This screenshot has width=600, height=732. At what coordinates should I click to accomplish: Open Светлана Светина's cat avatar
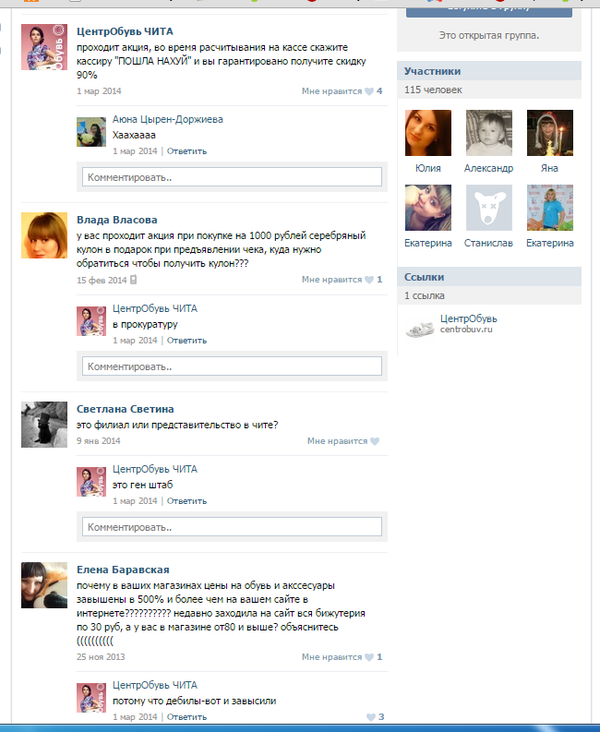click(x=44, y=424)
